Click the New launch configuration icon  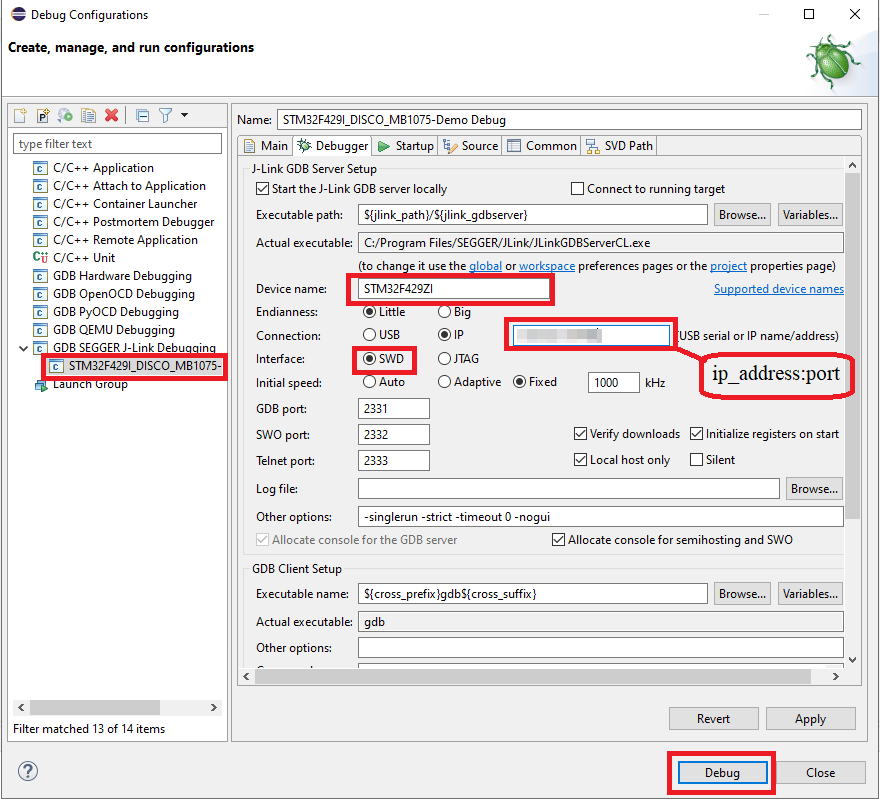[20, 116]
